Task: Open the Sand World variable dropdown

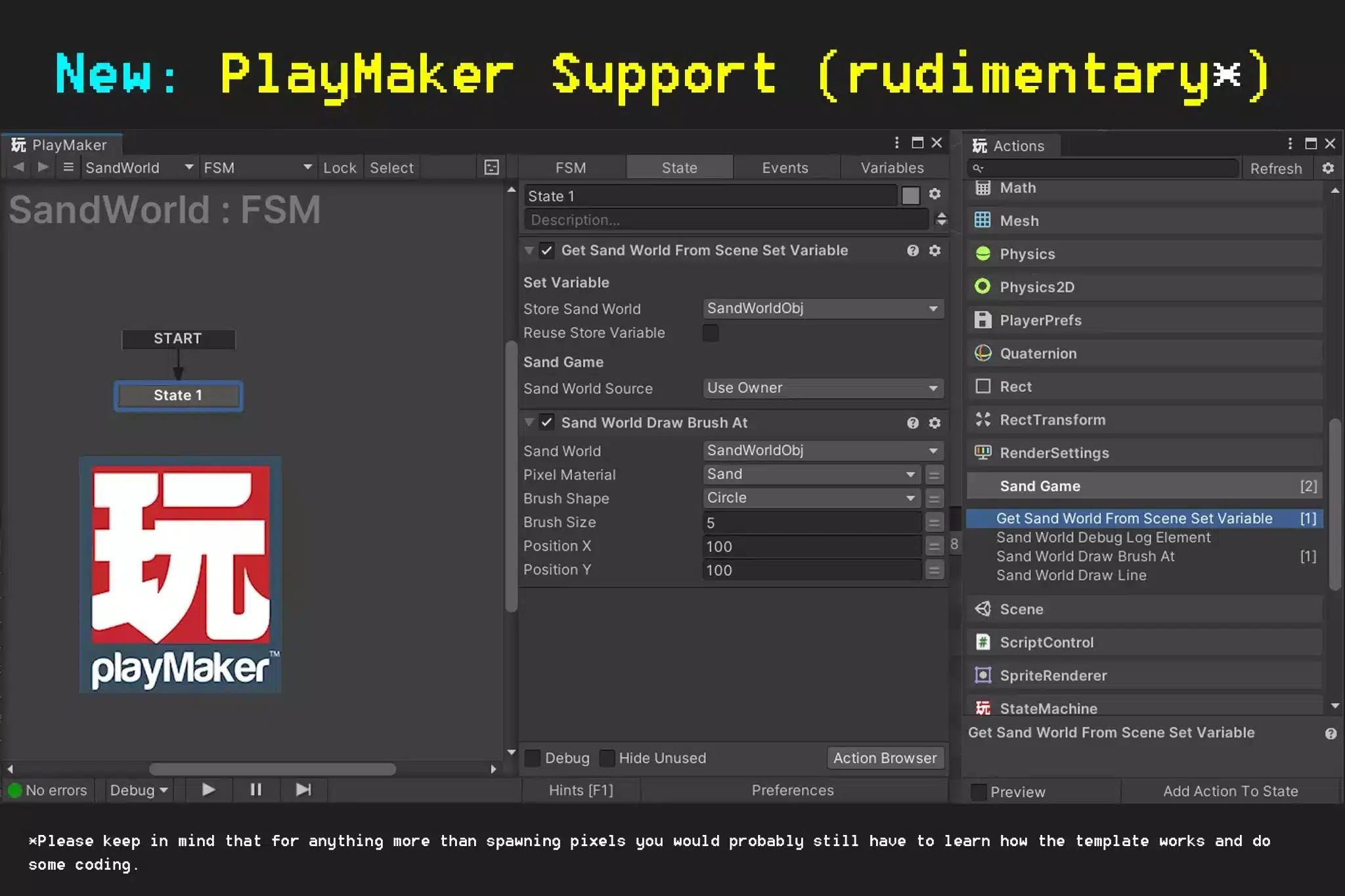Action: tap(823, 450)
